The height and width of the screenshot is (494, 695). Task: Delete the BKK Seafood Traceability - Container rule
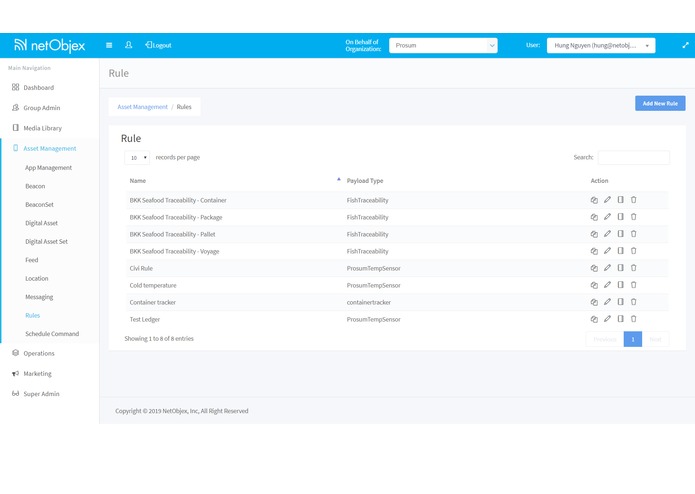(633, 200)
